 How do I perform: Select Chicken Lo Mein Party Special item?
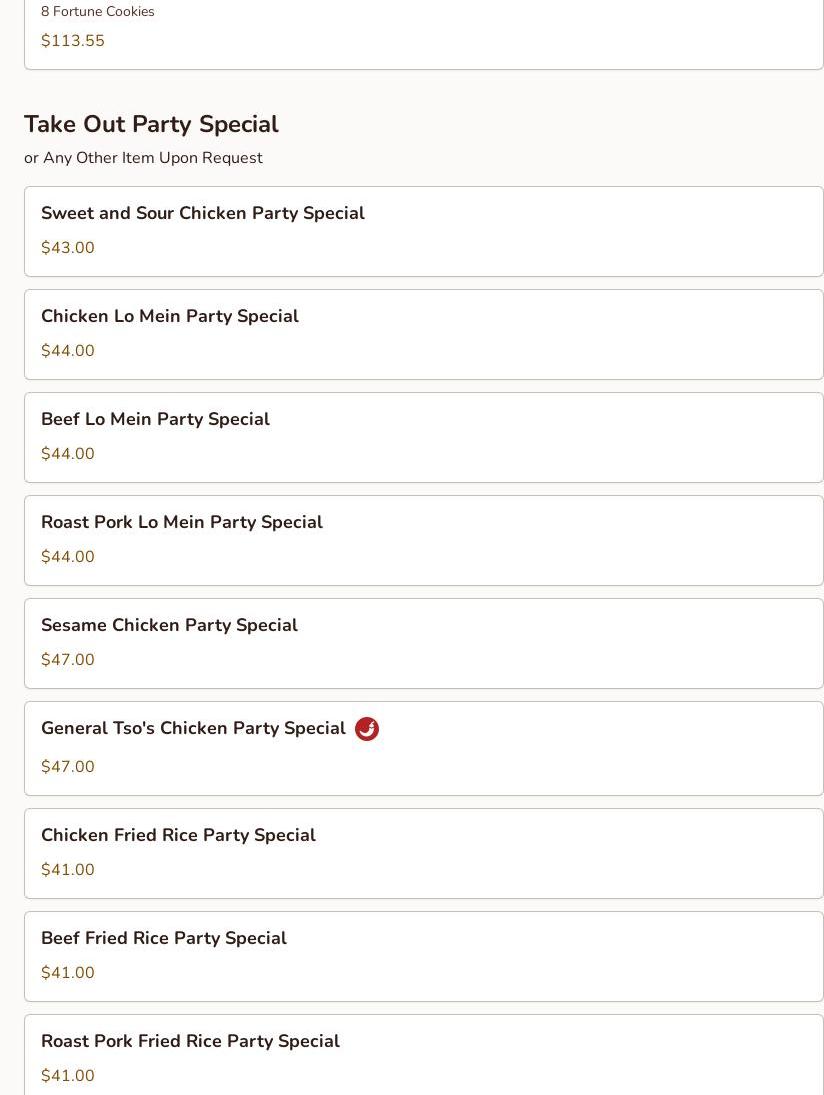[x=170, y=316]
